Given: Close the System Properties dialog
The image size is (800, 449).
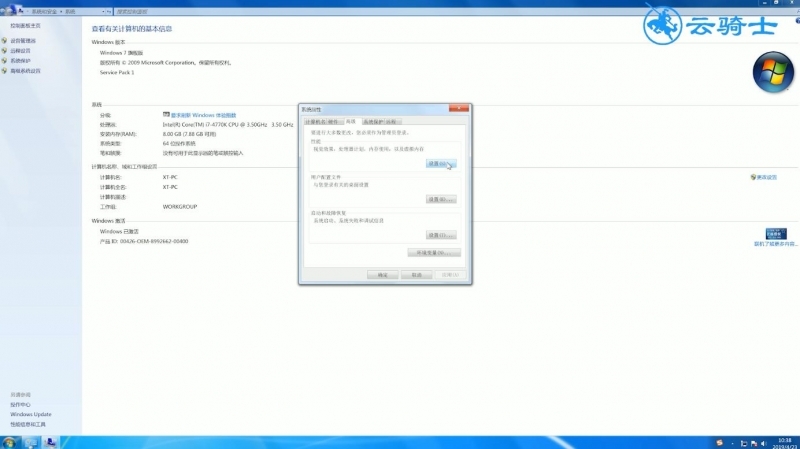Looking at the screenshot, I should click(459, 108).
